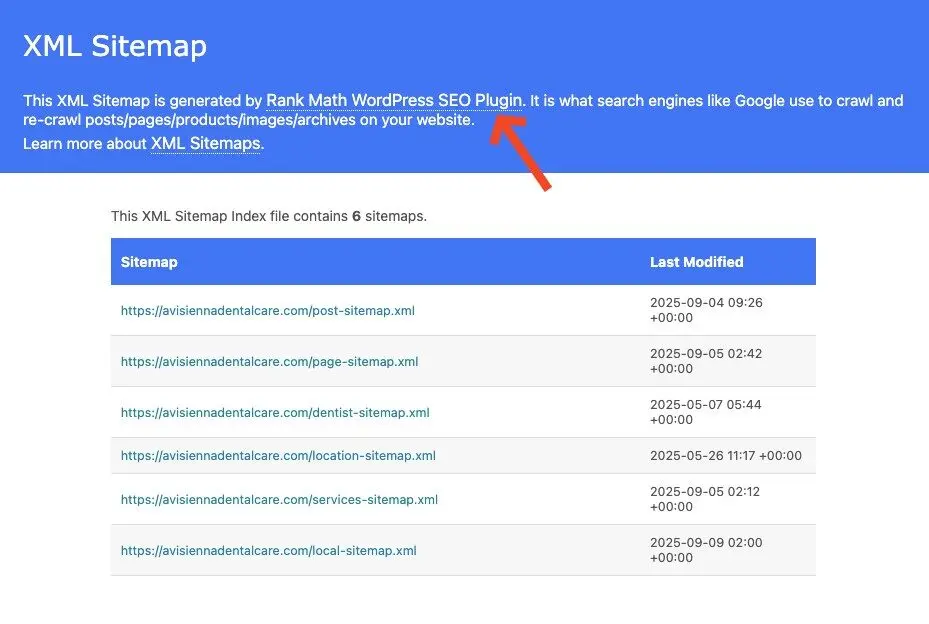
Task: Select the date 2025-05-26 11:17 +00:00
Action: (726, 456)
